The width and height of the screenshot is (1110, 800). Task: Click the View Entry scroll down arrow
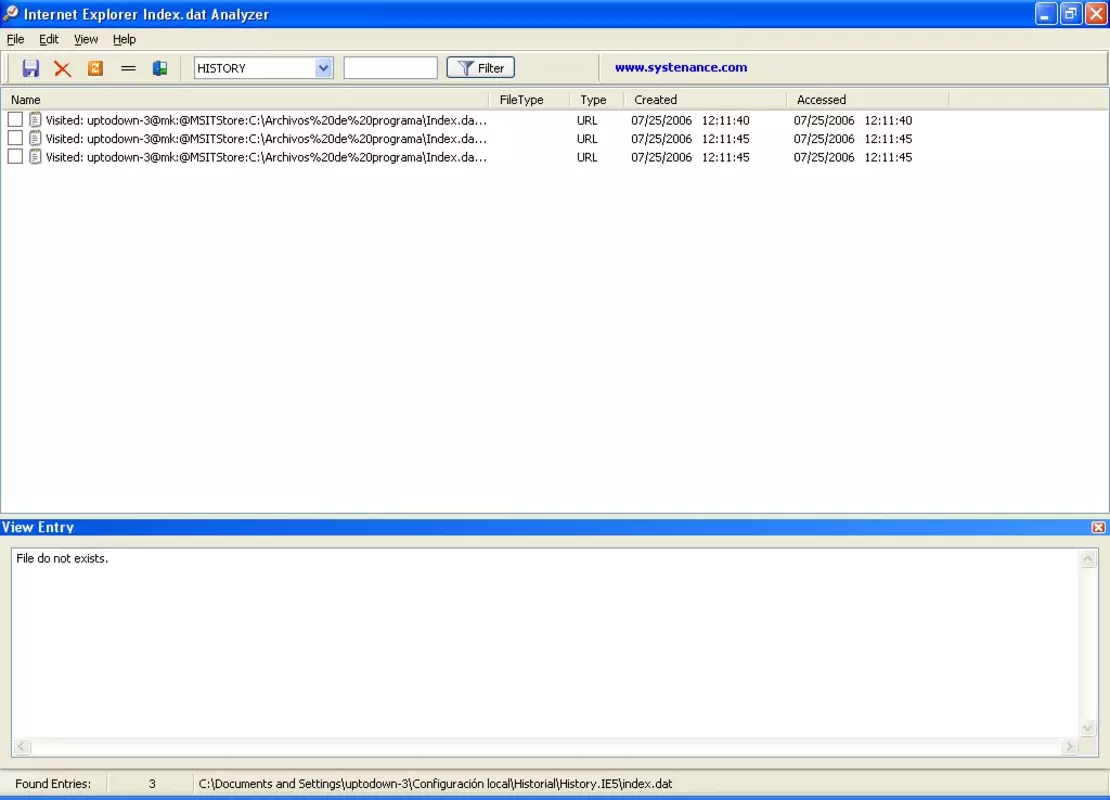point(1087,727)
